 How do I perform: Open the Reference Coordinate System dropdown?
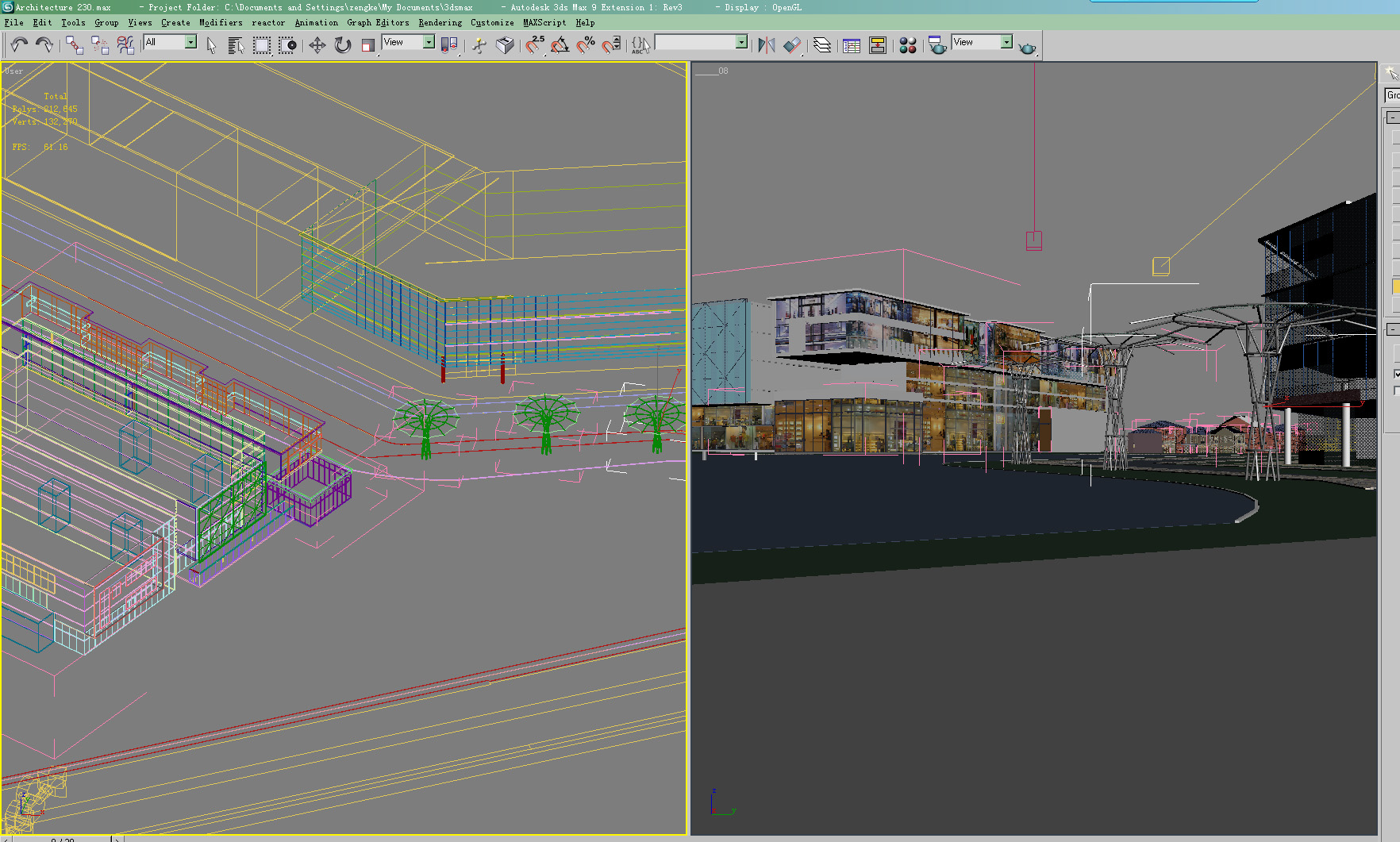tap(430, 42)
